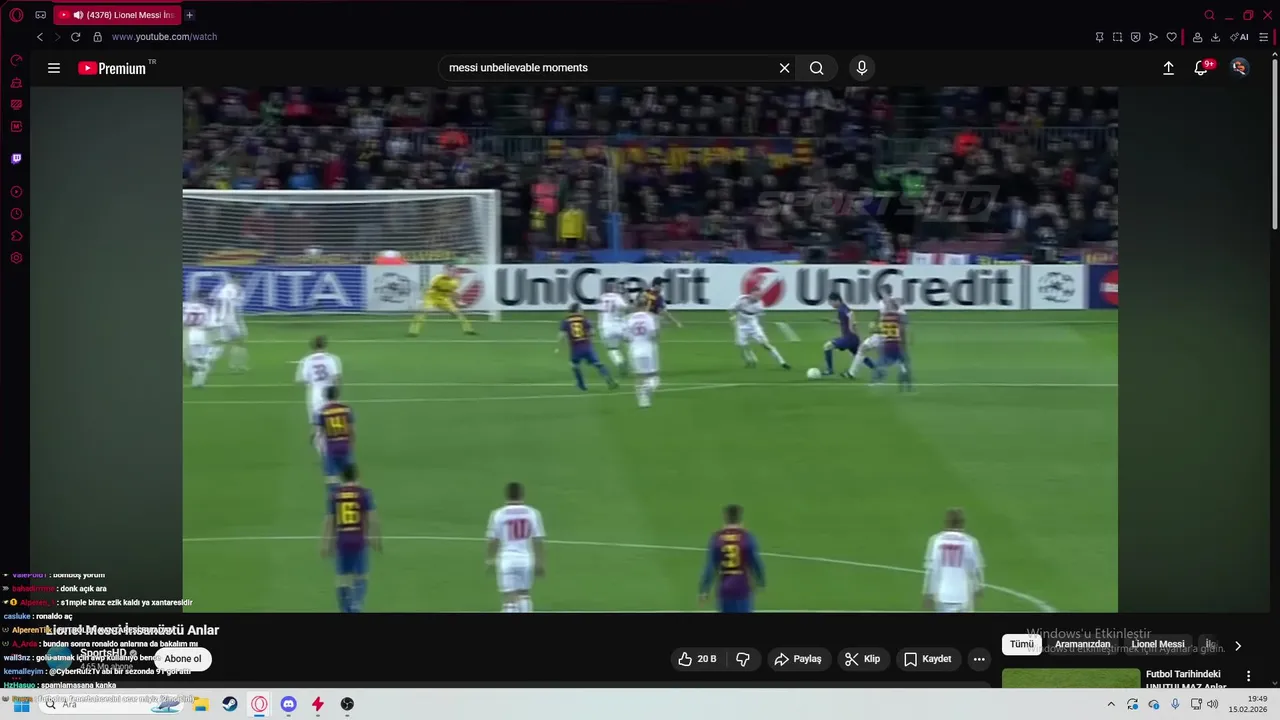
Task: Open Steam from the taskbar
Action: 230,704
